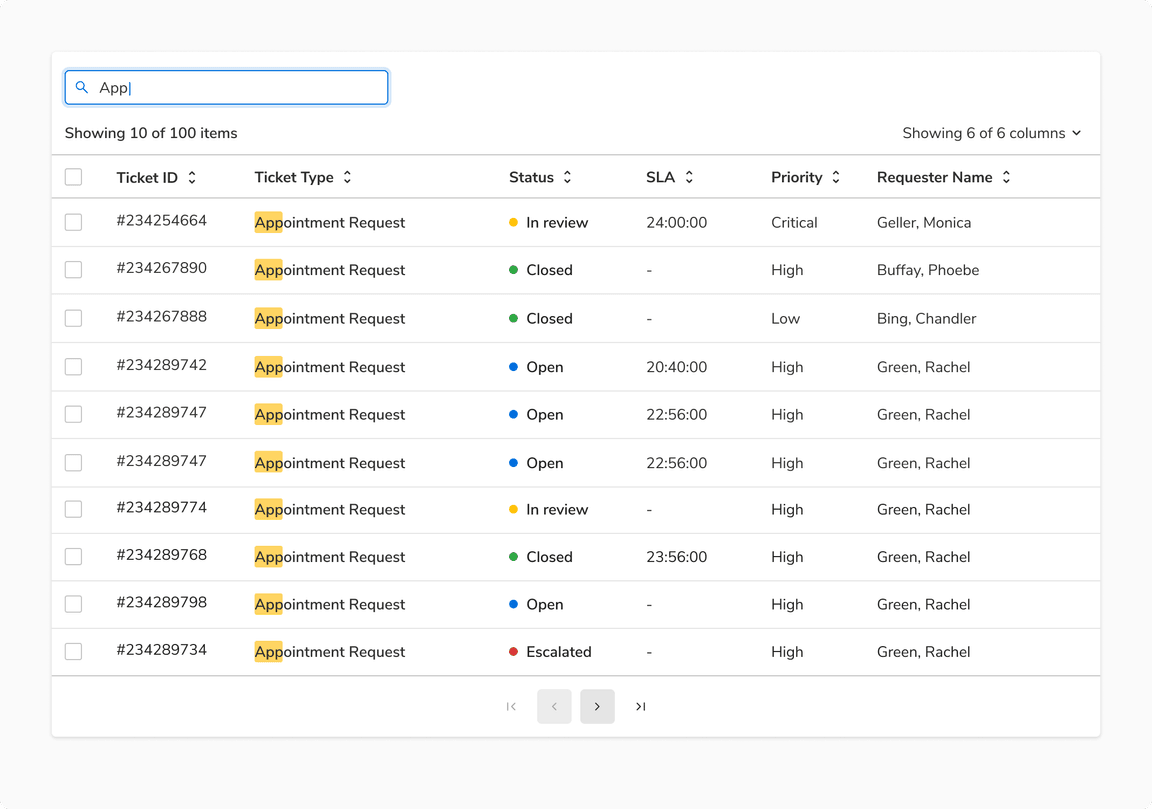Sort by Status arrows
1152x809 pixels.
pyautogui.click(x=567, y=177)
